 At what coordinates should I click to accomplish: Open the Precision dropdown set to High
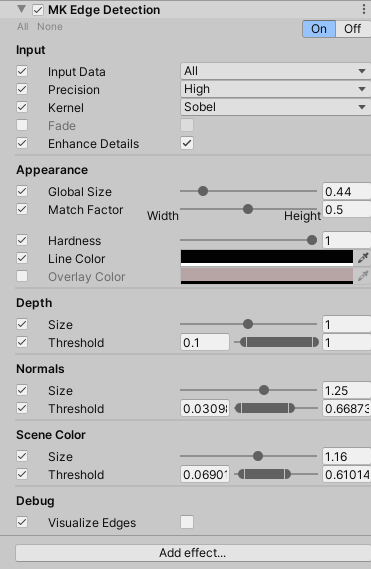click(x=276, y=89)
